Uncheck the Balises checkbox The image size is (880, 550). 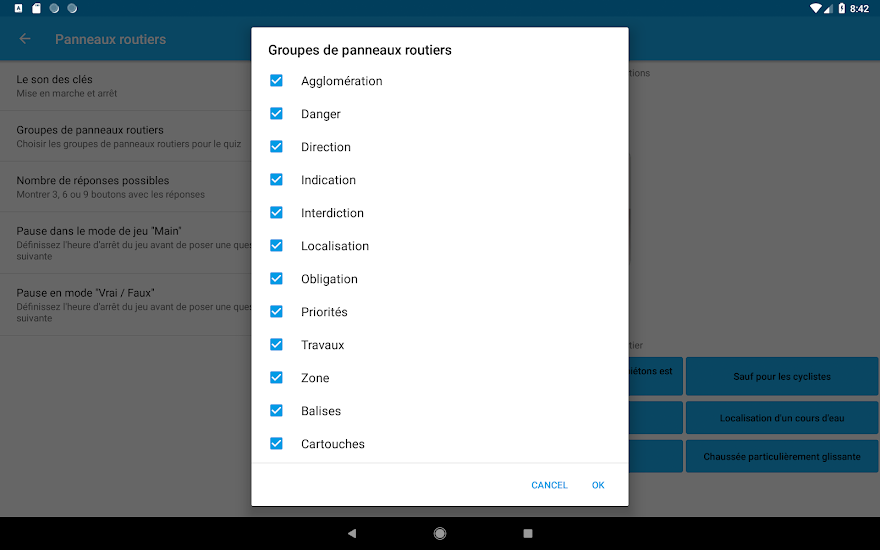pyautogui.click(x=277, y=411)
